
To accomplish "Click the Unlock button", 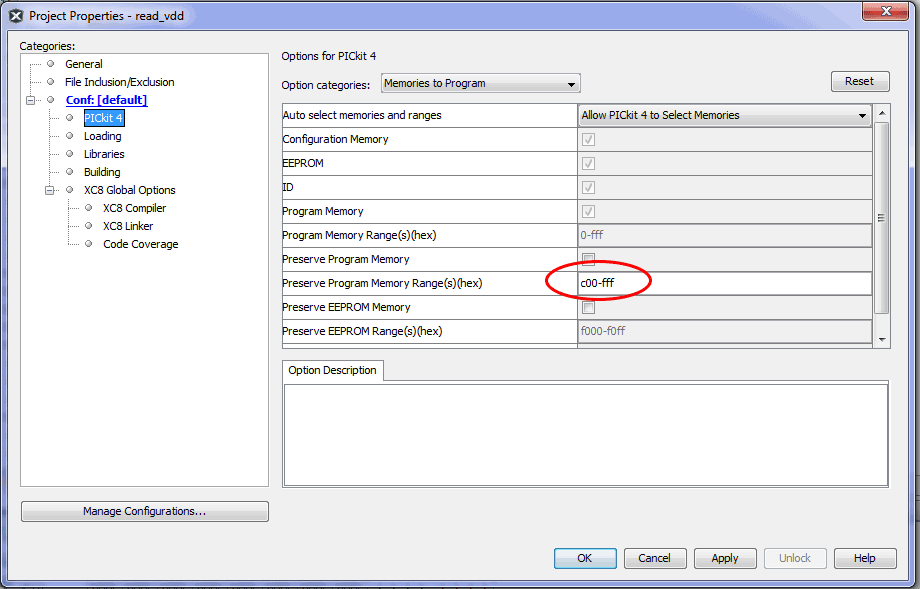I will pyautogui.click(x=795, y=558).
